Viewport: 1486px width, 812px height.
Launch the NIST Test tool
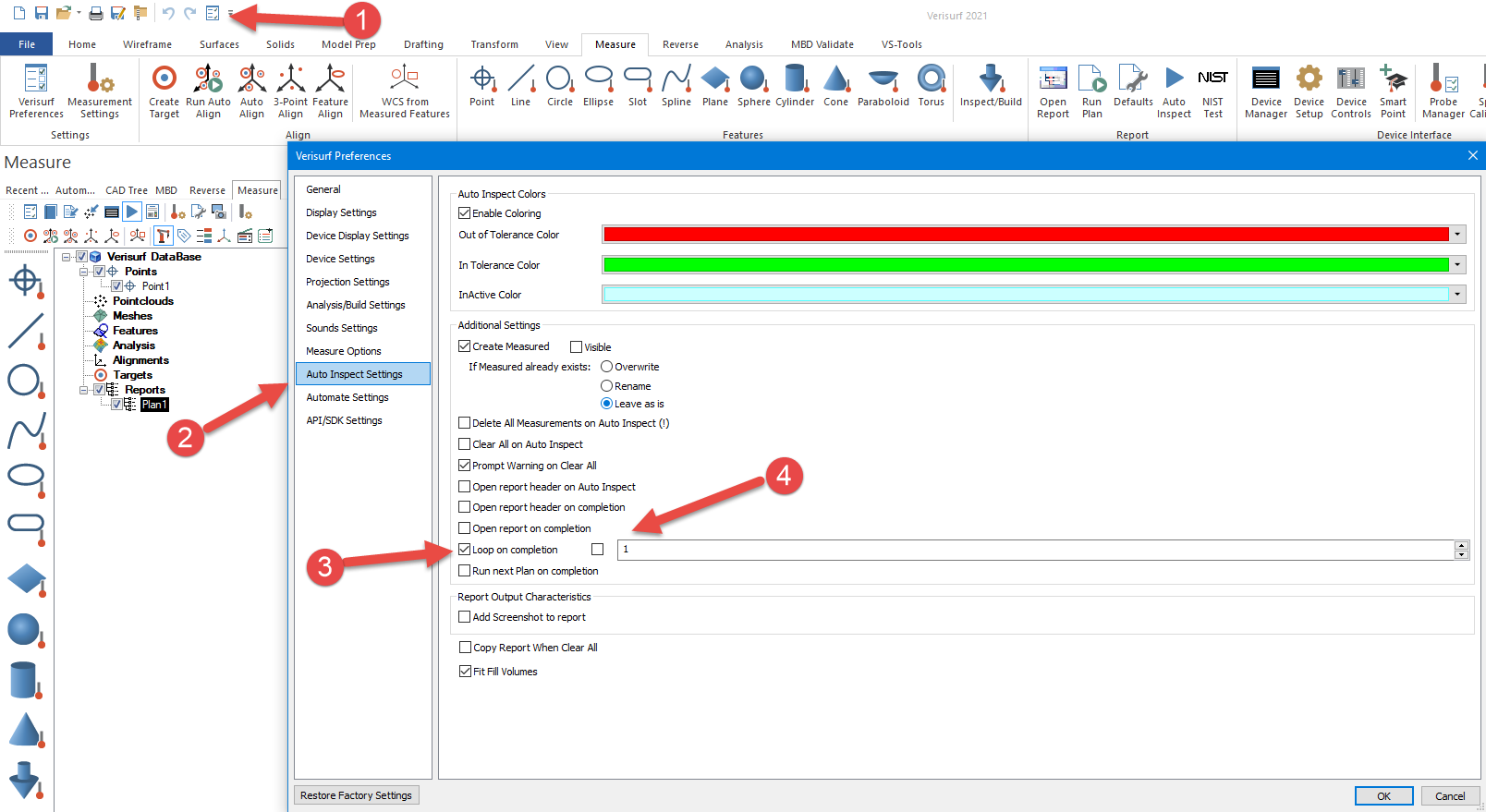(x=1212, y=91)
